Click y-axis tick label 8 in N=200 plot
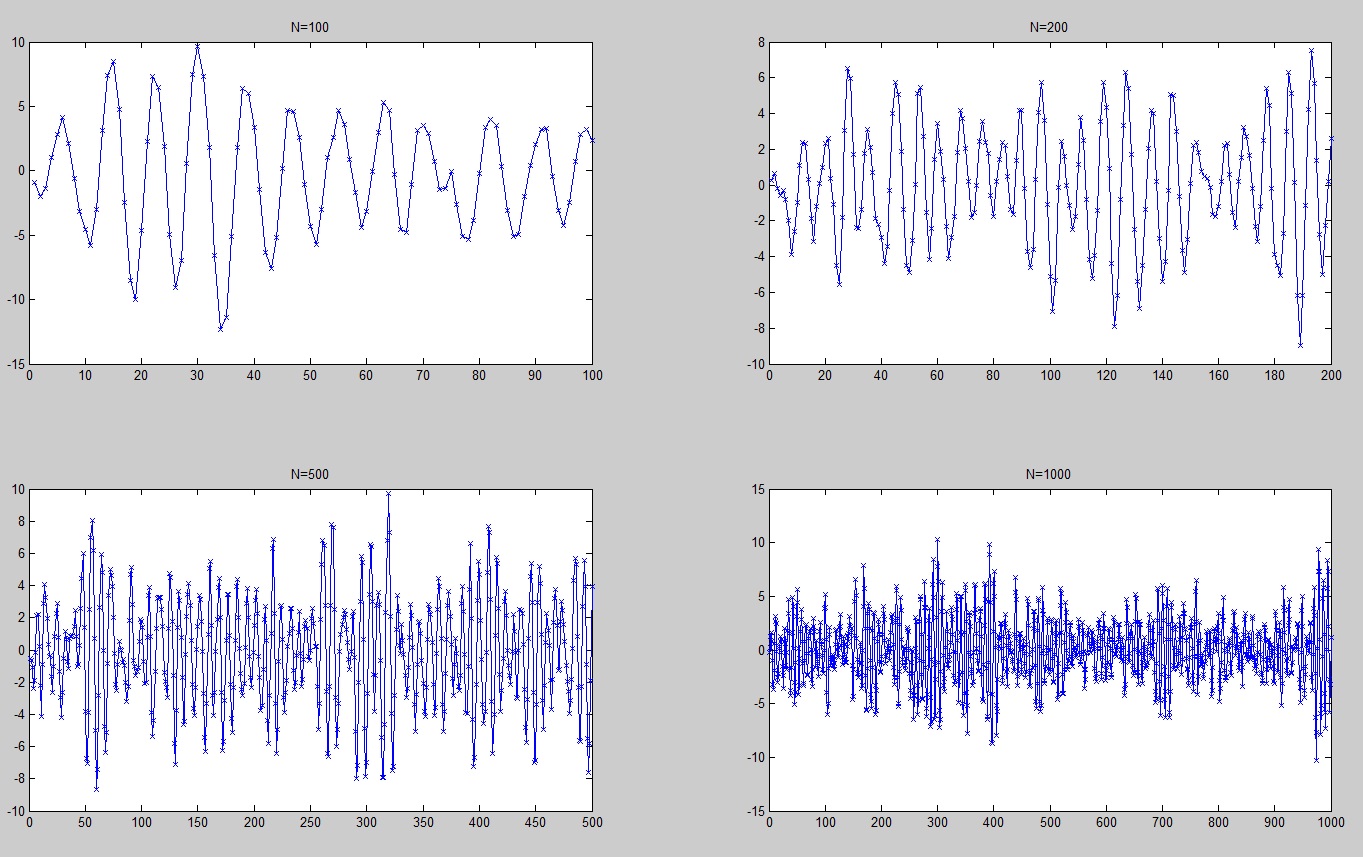Viewport: 1363px width, 857px height. pyautogui.click(x=760, y=43)
